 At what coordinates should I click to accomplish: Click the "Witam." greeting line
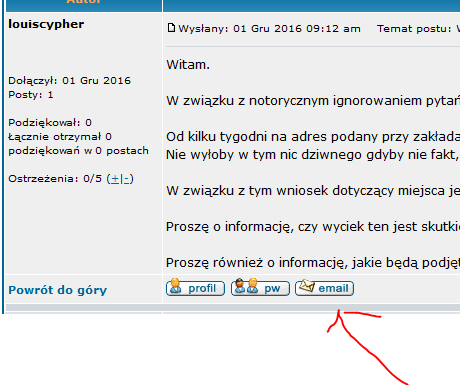click(188, 65)
